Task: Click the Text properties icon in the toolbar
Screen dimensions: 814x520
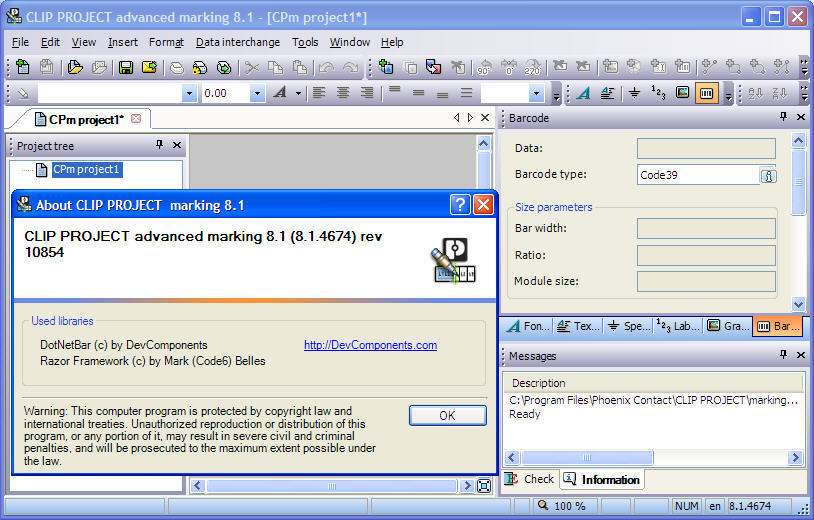Action: (607, 93)
